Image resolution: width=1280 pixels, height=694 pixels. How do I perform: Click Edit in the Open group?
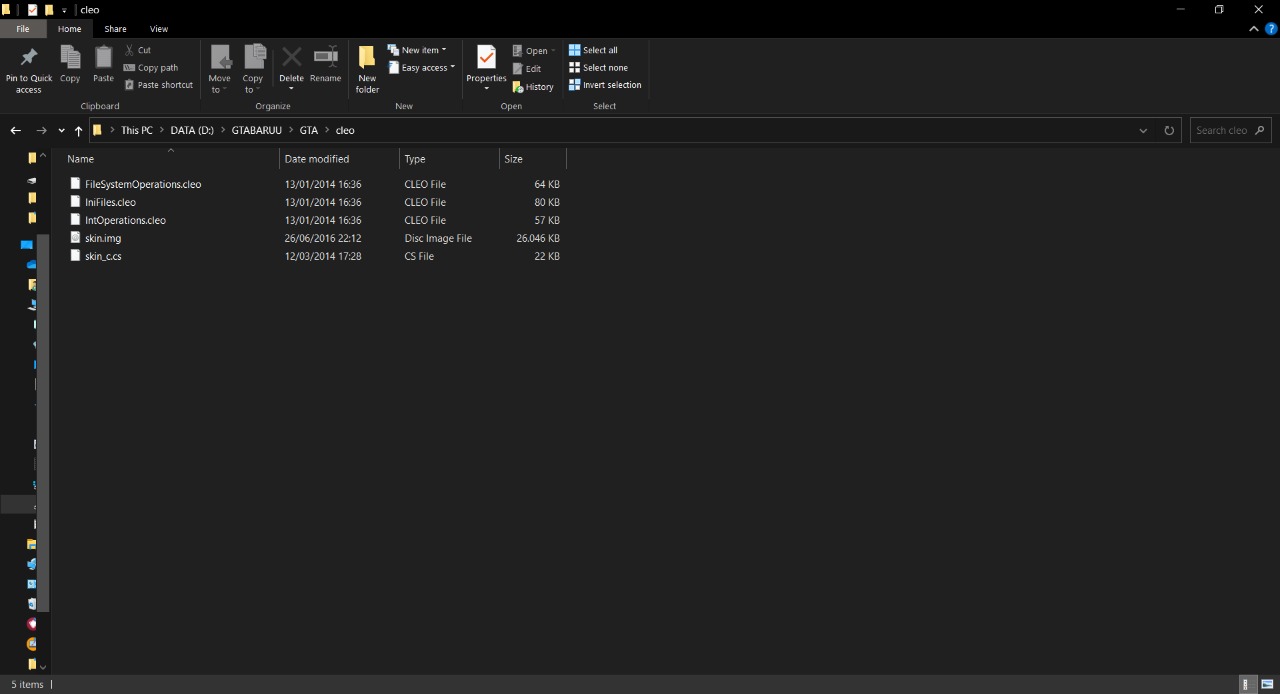tap(527, 69)
